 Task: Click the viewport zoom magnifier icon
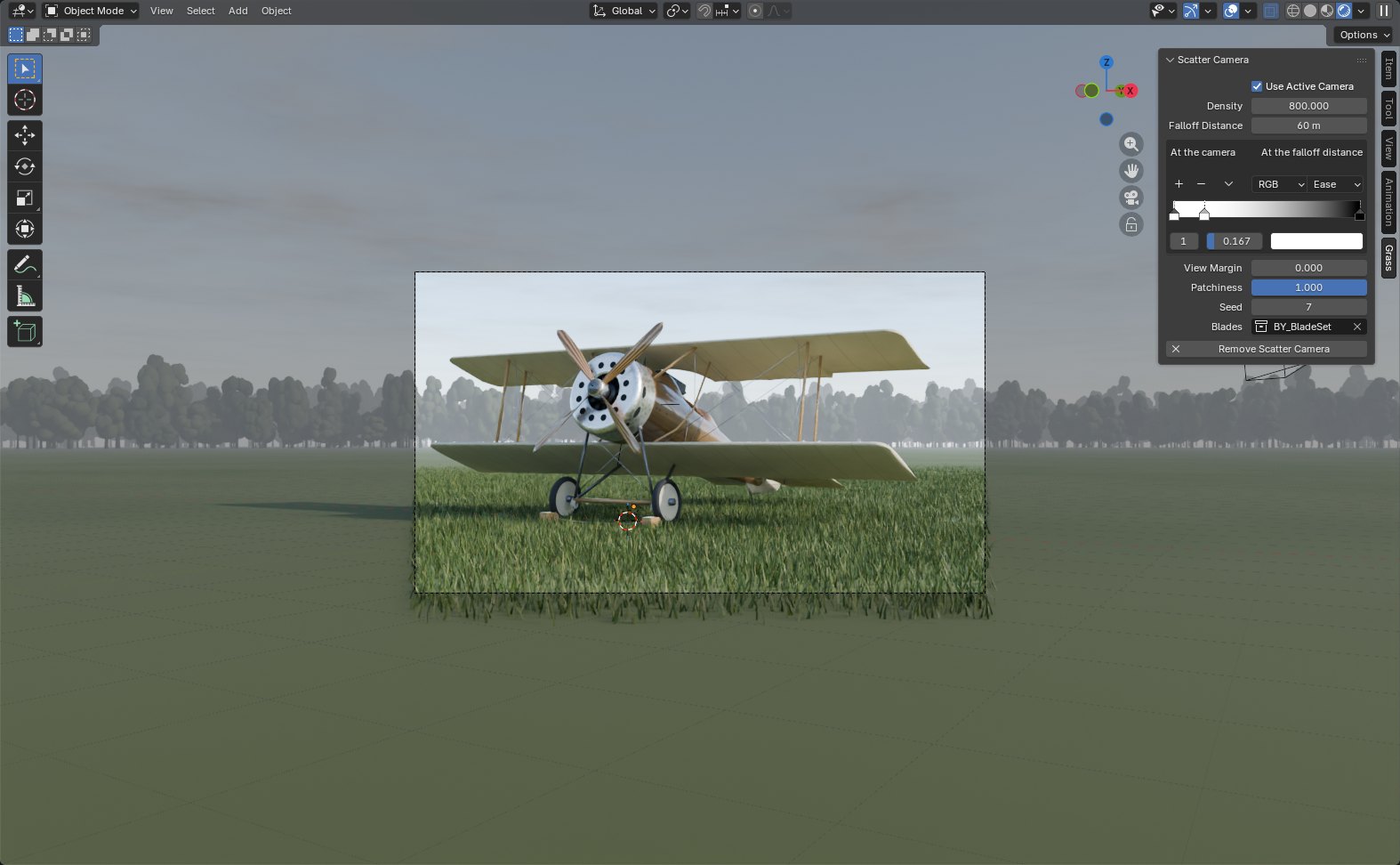(1131, 144)
